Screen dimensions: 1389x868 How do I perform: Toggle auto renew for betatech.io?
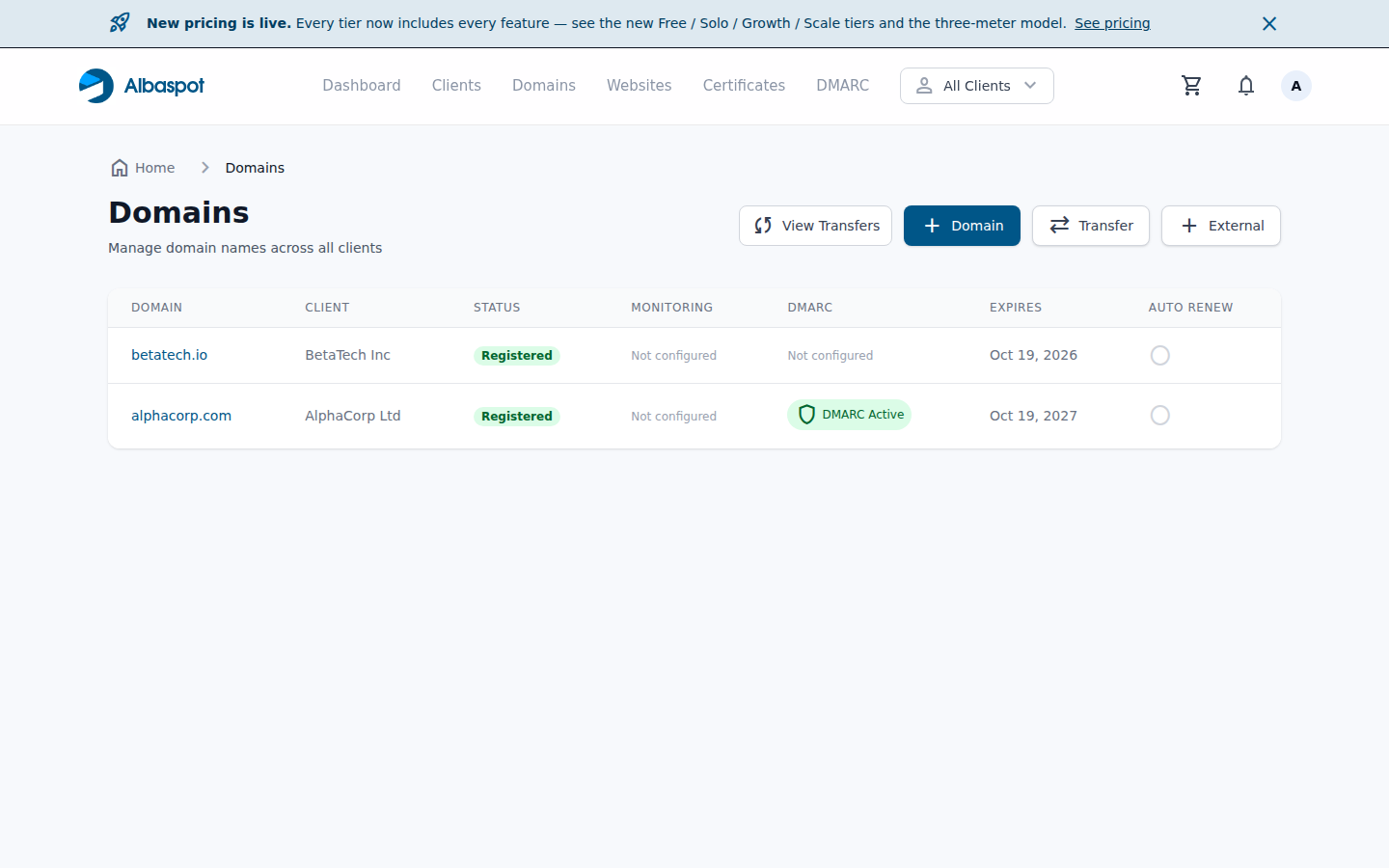[1160, 356]
